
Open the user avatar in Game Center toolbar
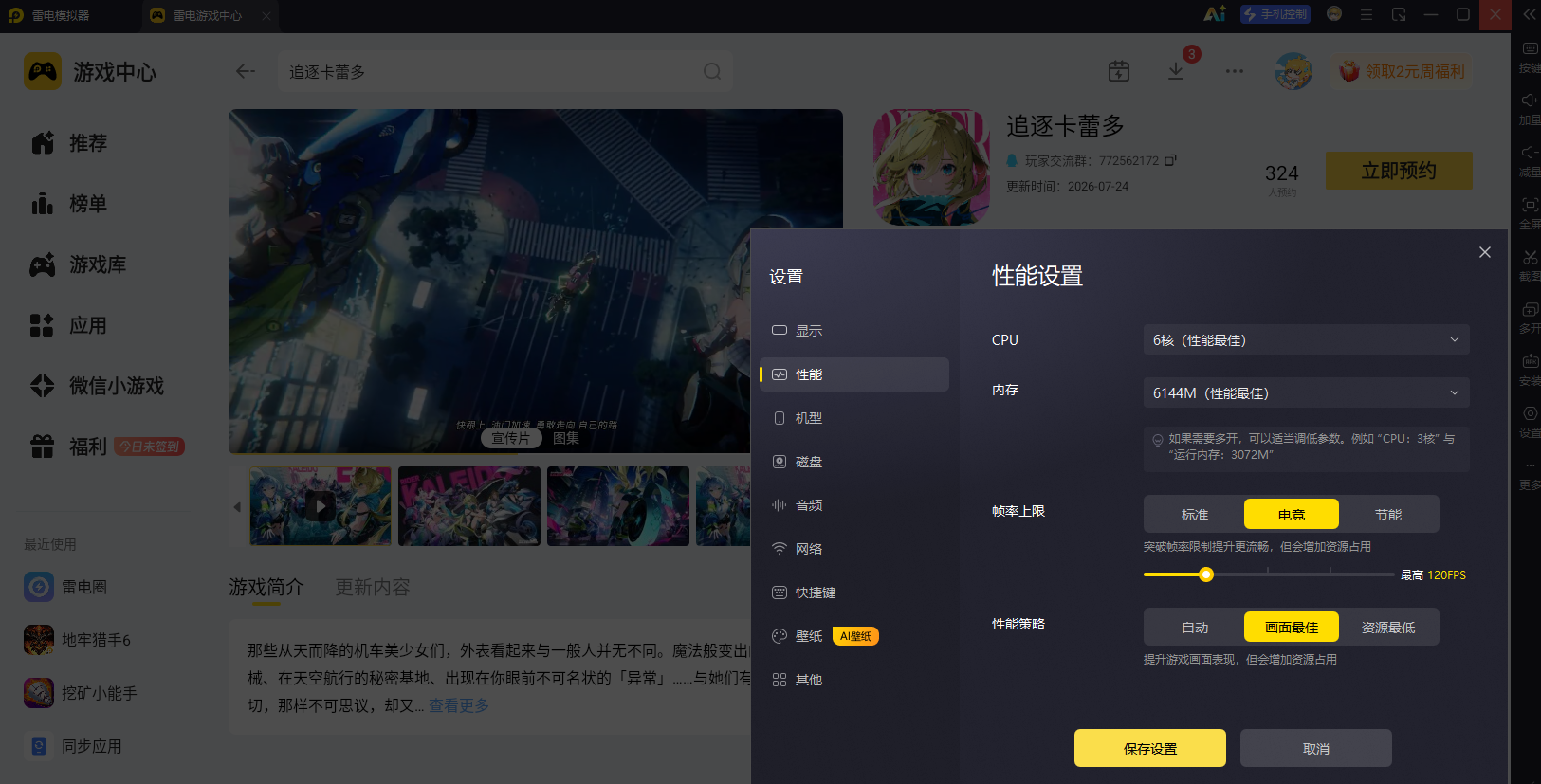pyautogui.click(x=1293, y=71)
